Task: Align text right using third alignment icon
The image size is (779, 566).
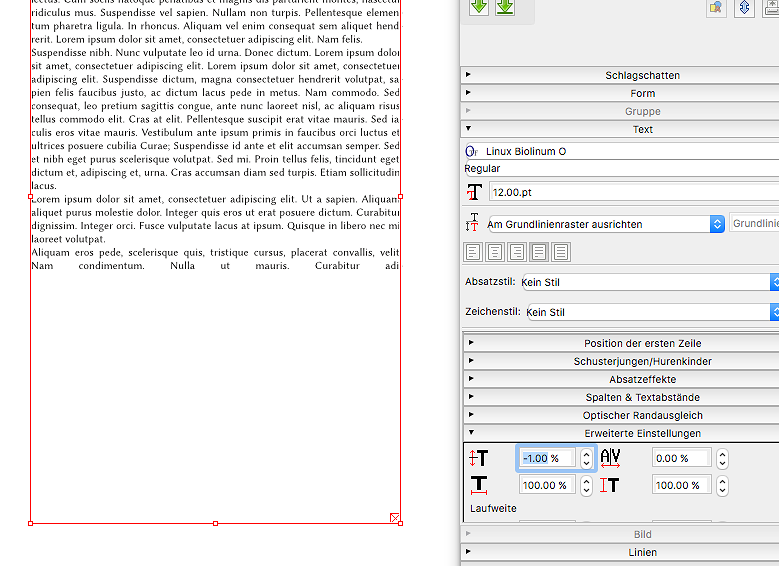Action: (x=517, y=252)
